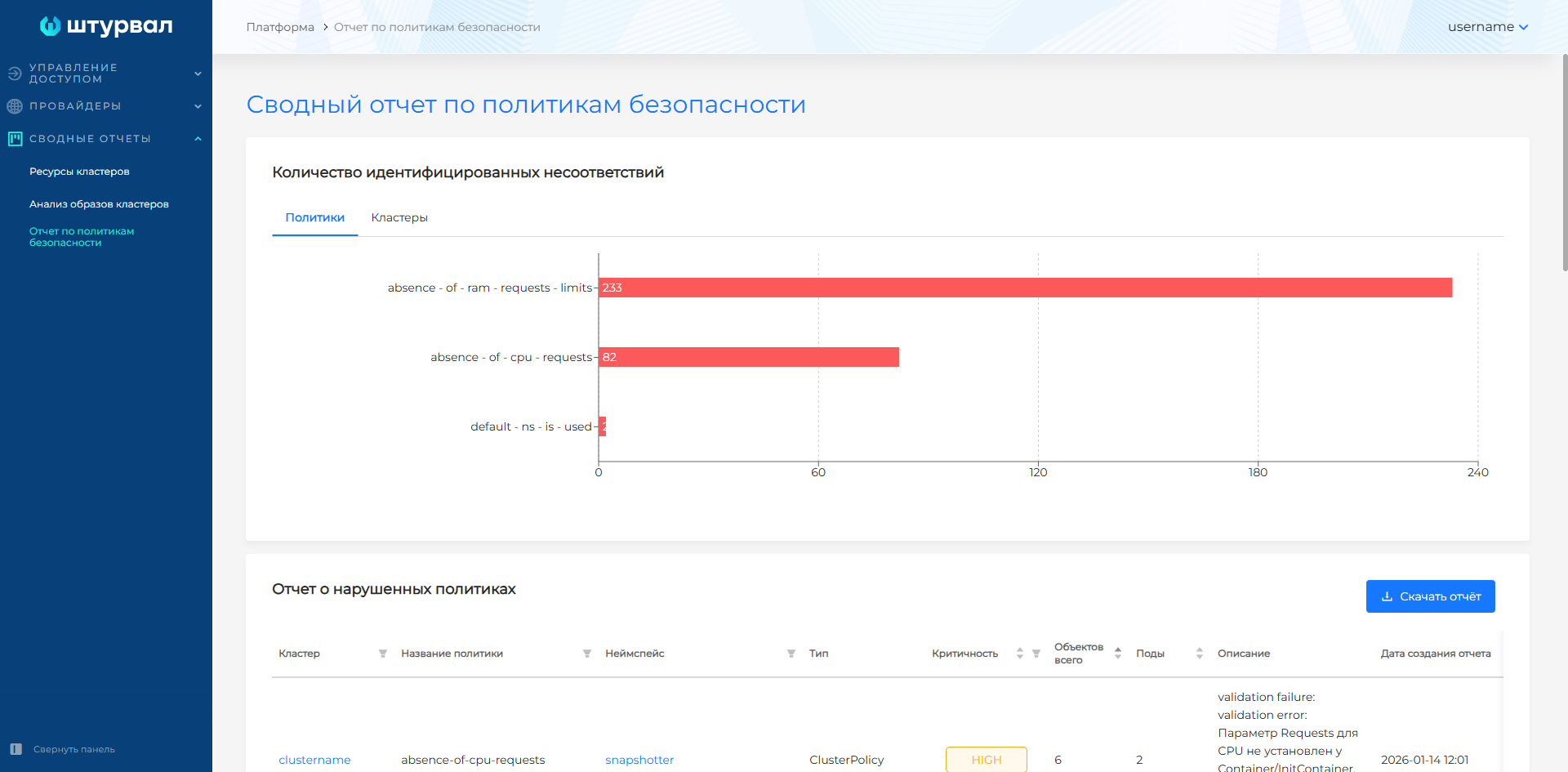The height and width of the screenshot is (772, 1568).
Task: Toggle sorting on the Поды column
Action: pyautogui.click(x=1198, y=654)
